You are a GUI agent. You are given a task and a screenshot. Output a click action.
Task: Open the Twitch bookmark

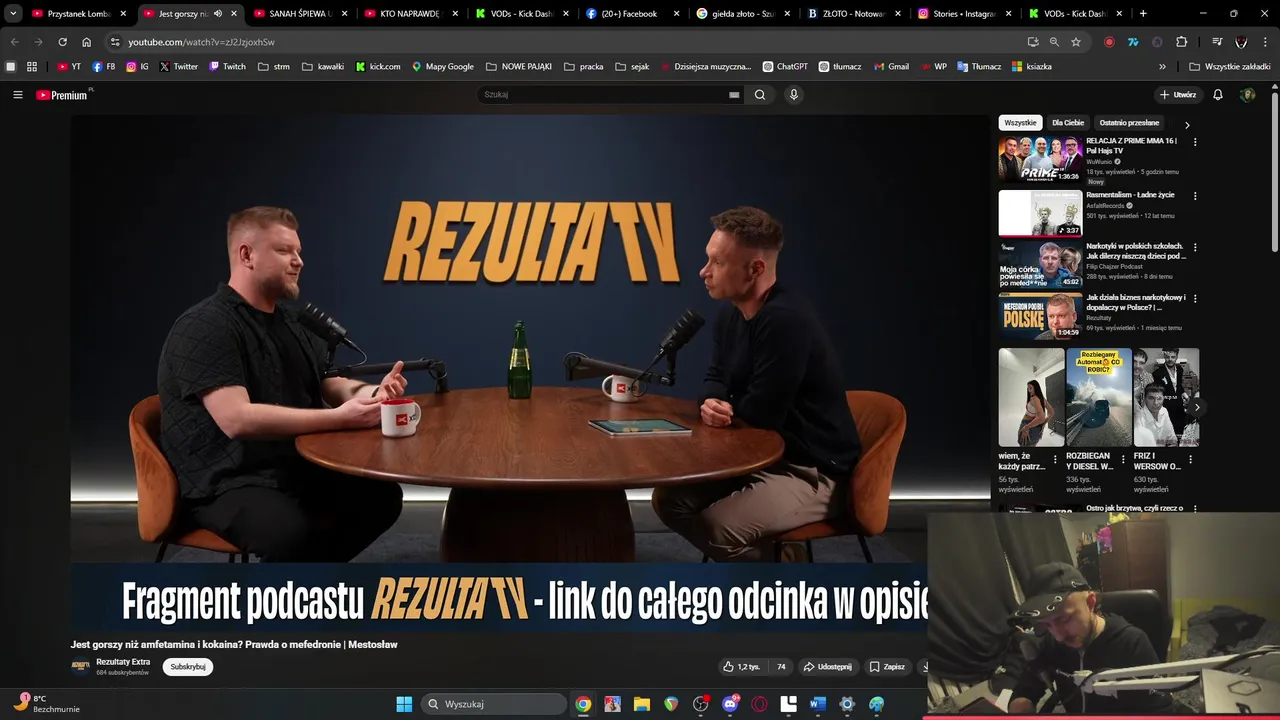(227, 67)
